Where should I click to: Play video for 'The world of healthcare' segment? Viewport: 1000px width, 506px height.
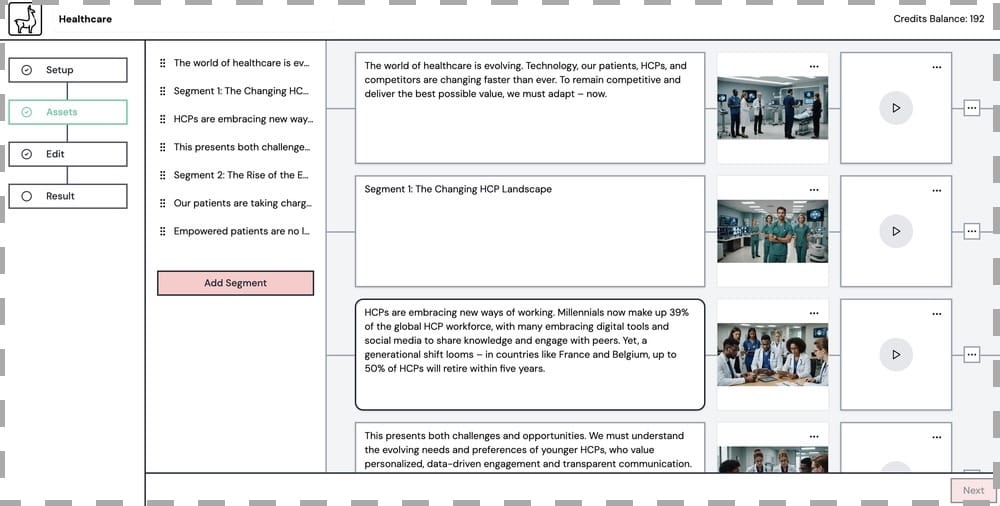pyautogui.click(x=896, y=108)
